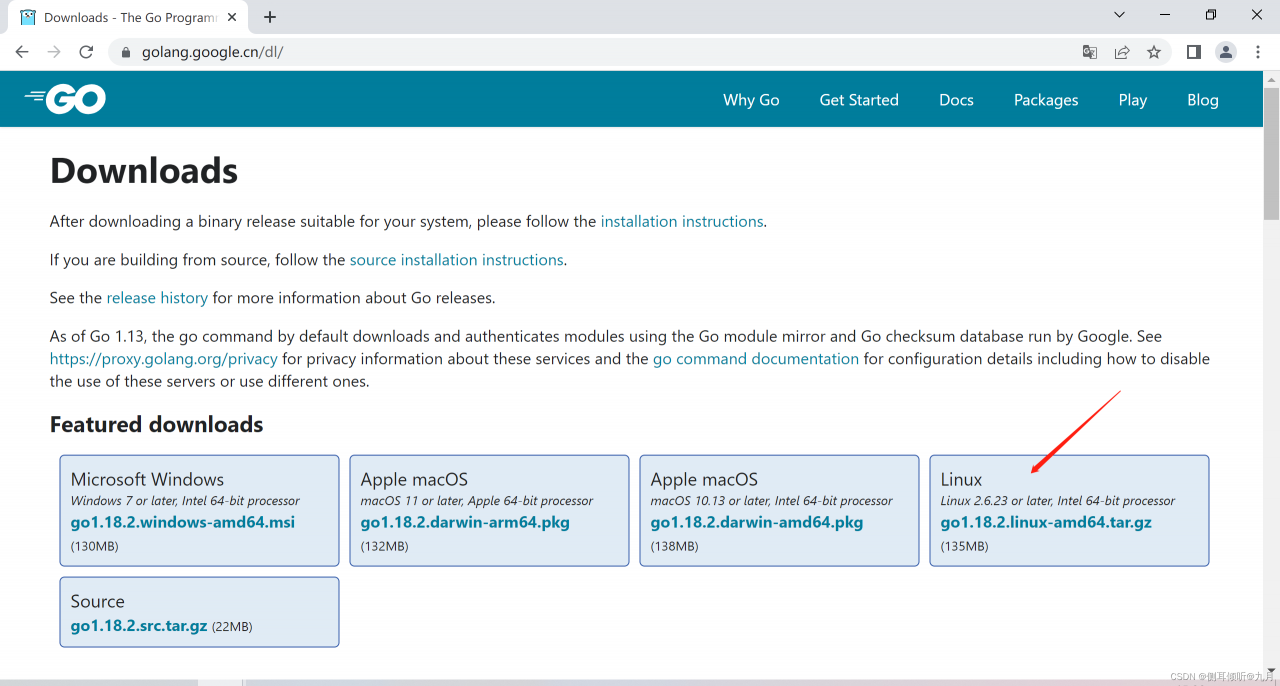This screenshot has width=1280, height=686.
Task: Reload the page with refresh icon
Action: click(86, 52)
